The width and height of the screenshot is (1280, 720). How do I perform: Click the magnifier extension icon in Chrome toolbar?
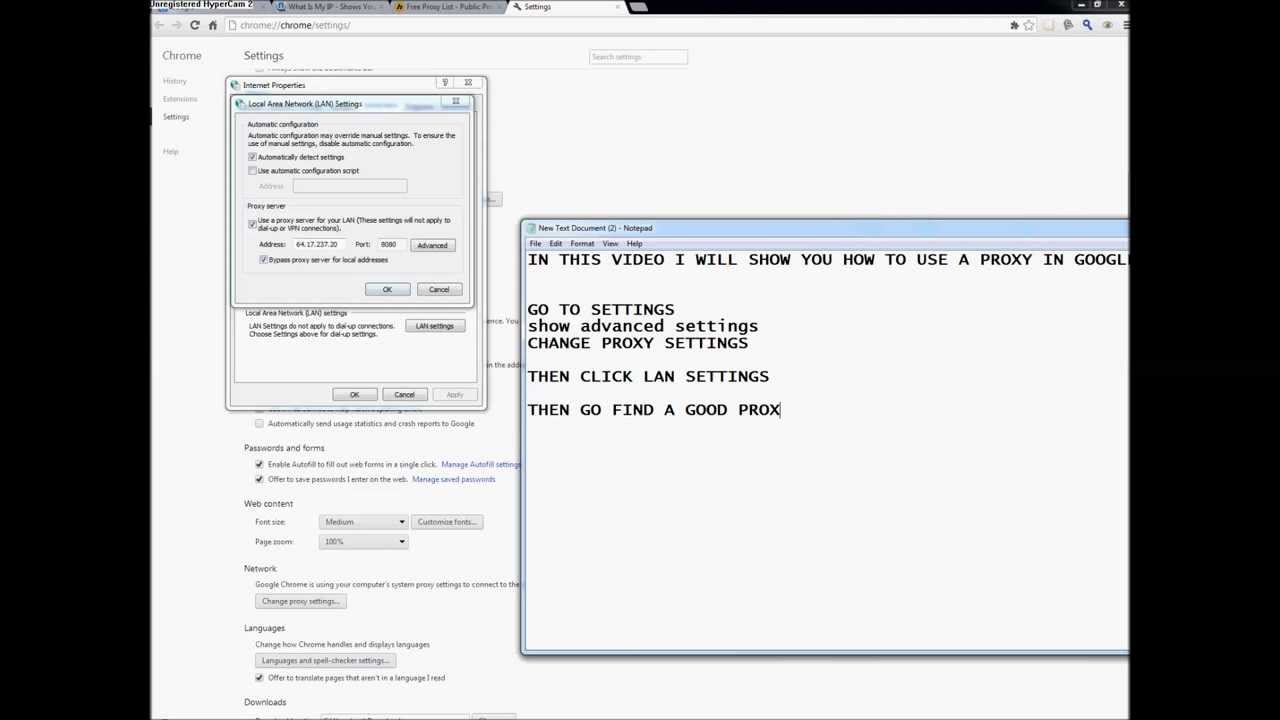(x=1087, y=25)
